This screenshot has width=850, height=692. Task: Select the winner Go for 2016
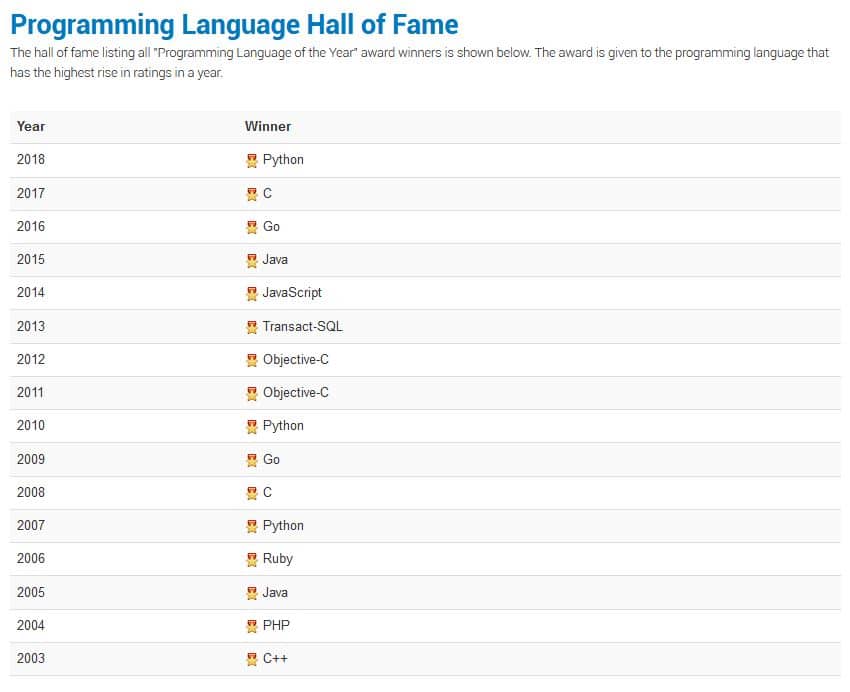(x=271, y=227)
